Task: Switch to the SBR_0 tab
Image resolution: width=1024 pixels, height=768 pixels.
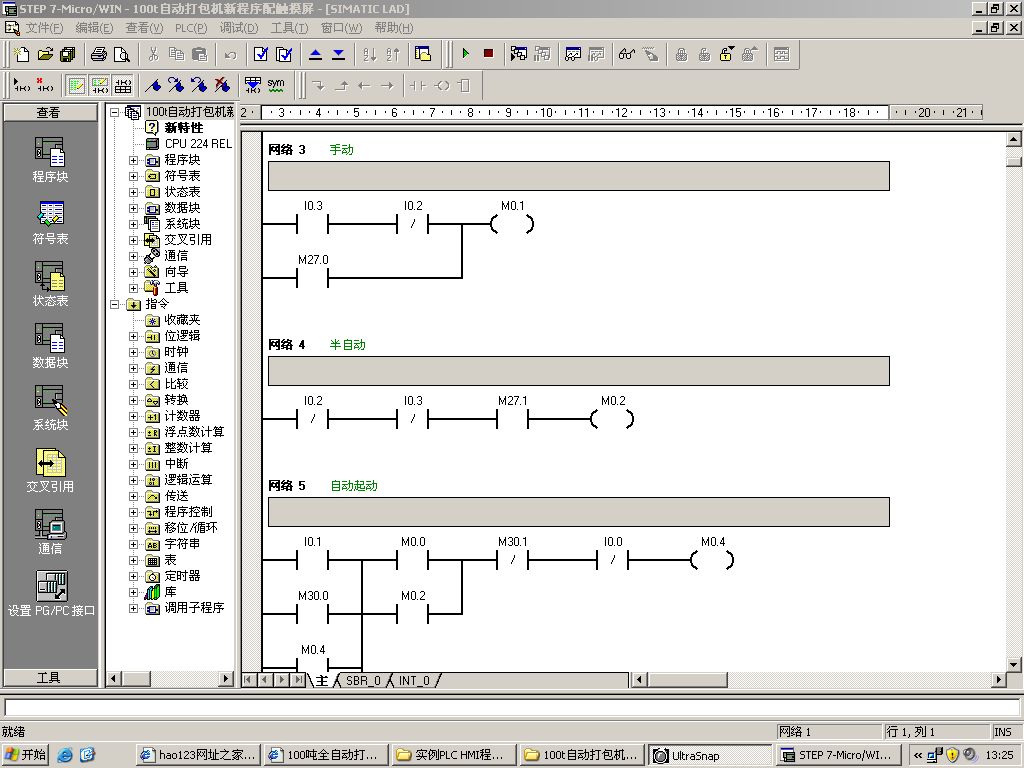Action: click(363, 681)
